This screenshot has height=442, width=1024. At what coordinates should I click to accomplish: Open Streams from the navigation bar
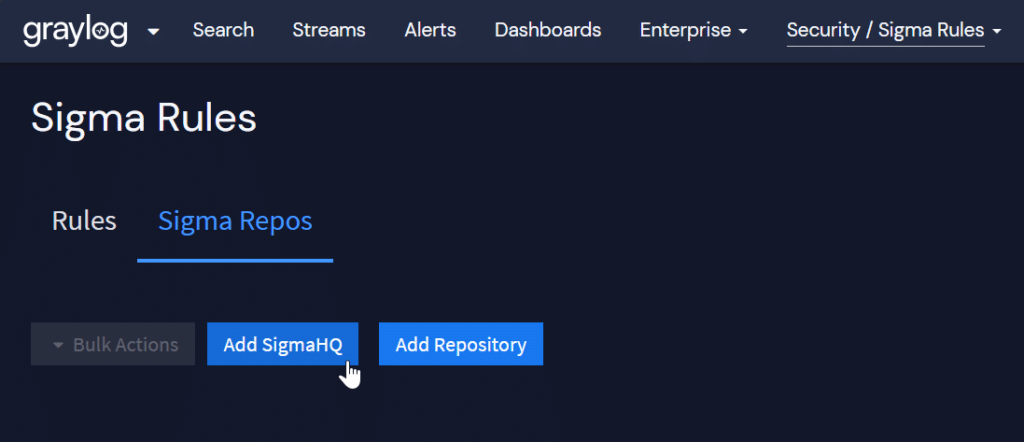(329, 30)
